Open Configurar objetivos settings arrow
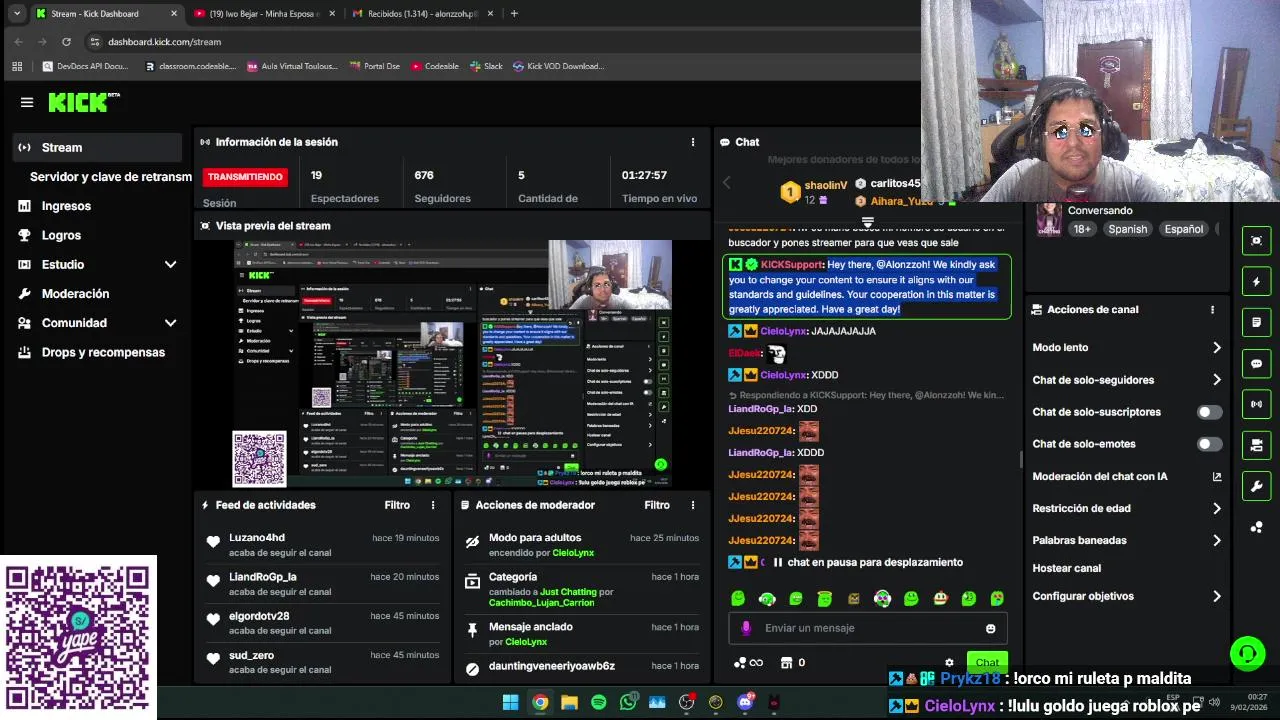The image size is (1280, 720). (x=1216, y=596)
